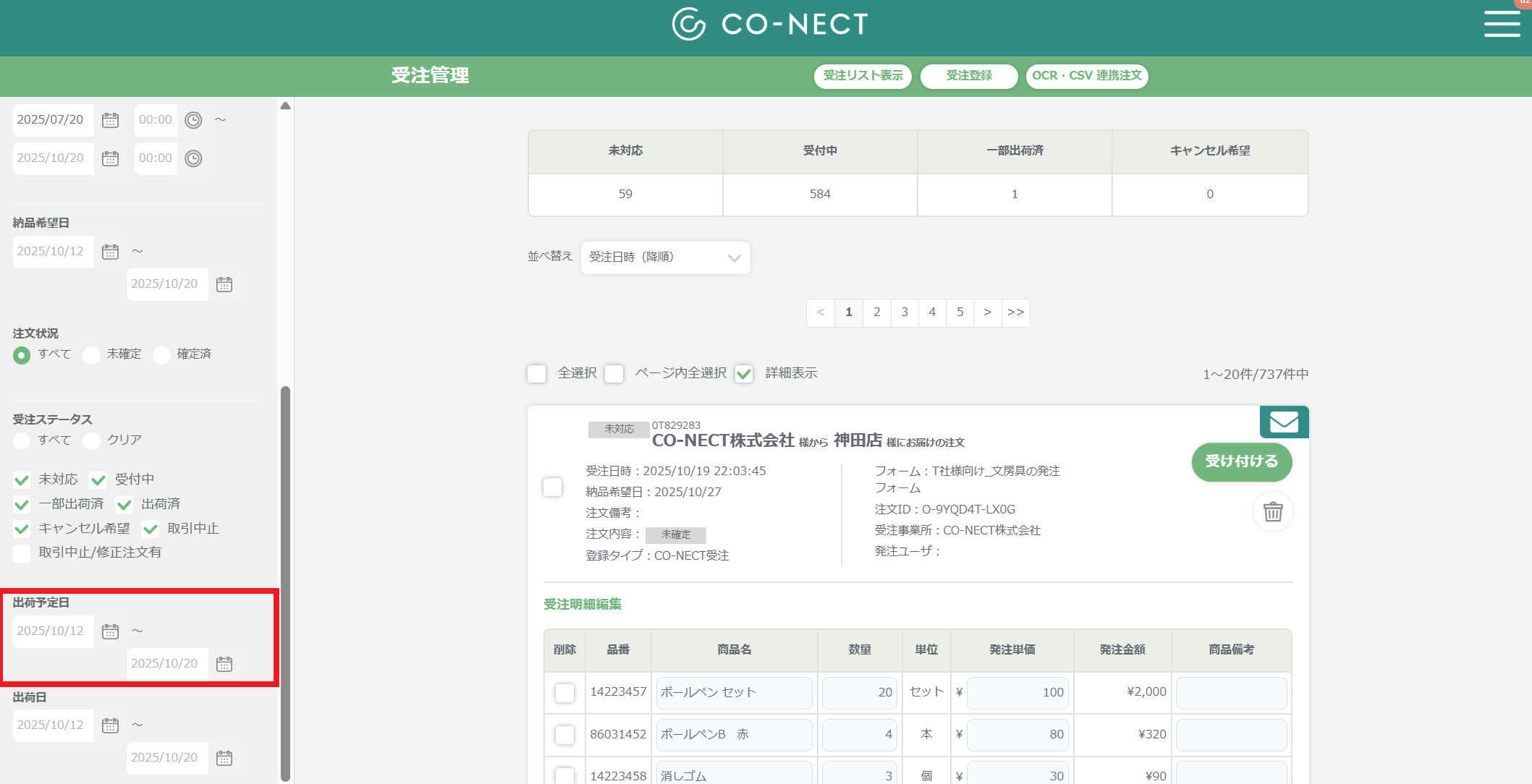This screenshot has width=1532, height=784.
Task: Select すべて in 注文状況
Action: [22, 355]
